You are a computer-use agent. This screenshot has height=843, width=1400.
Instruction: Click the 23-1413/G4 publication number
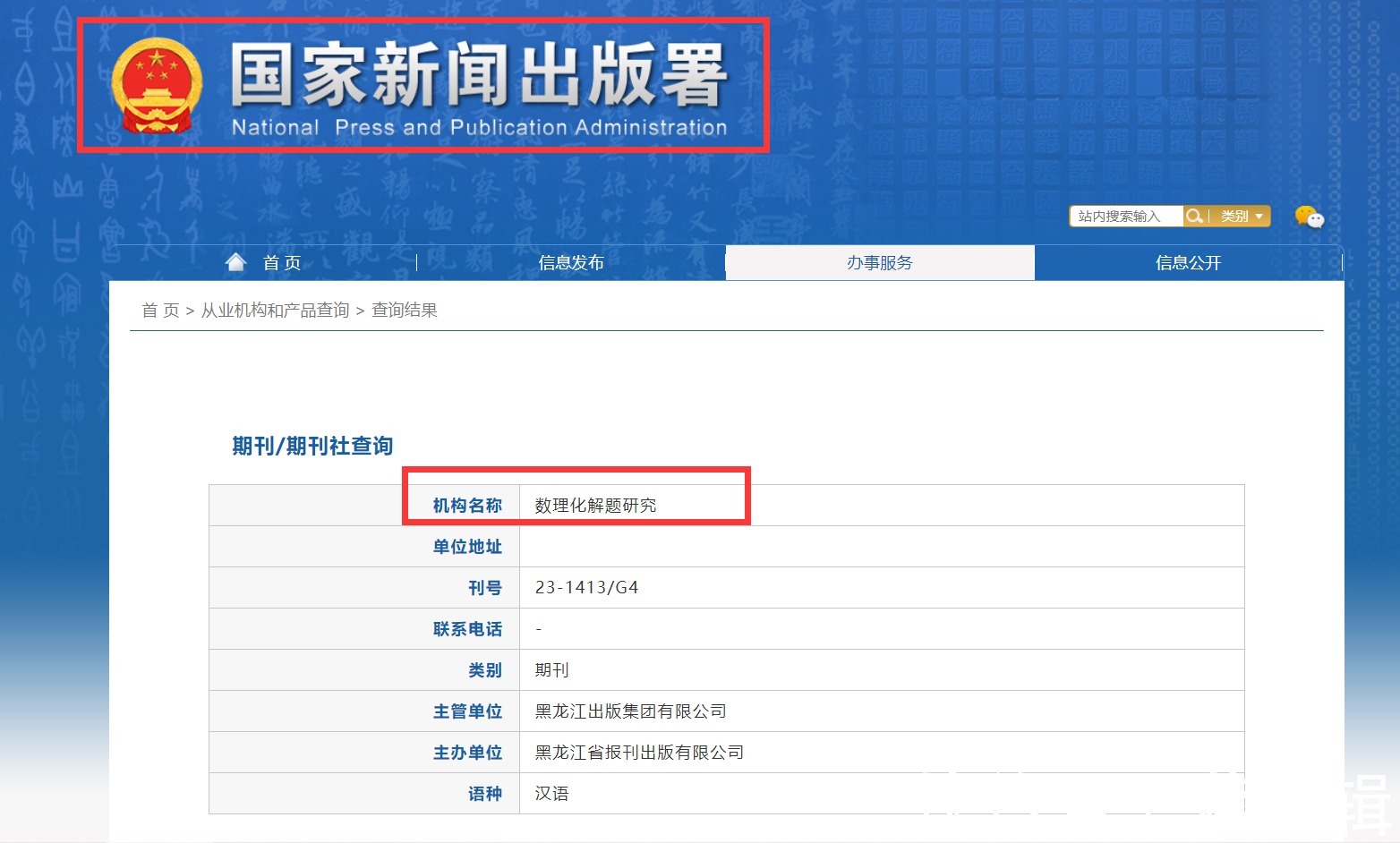586,588
